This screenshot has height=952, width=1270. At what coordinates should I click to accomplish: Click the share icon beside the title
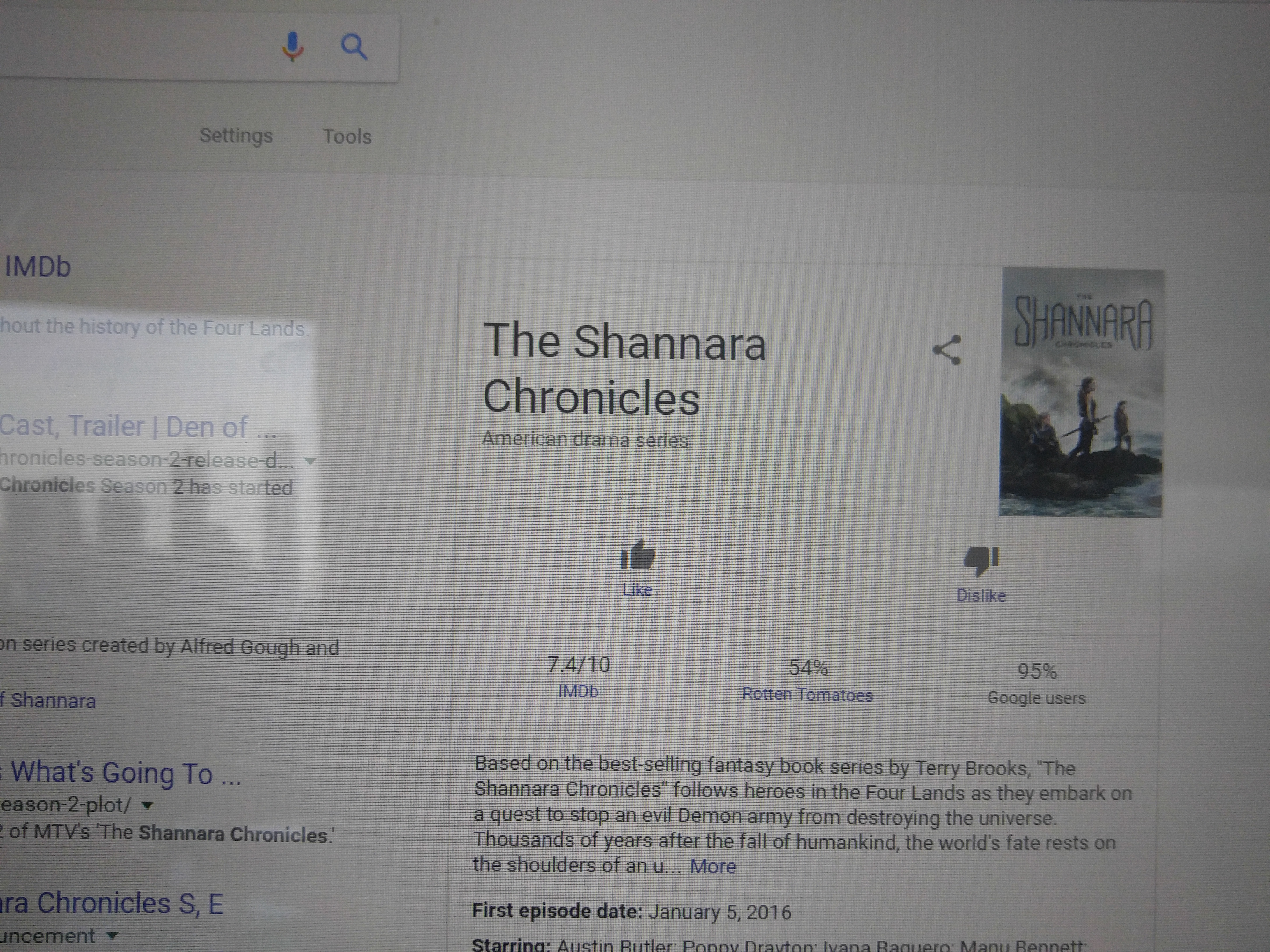[x=947, y=350]
